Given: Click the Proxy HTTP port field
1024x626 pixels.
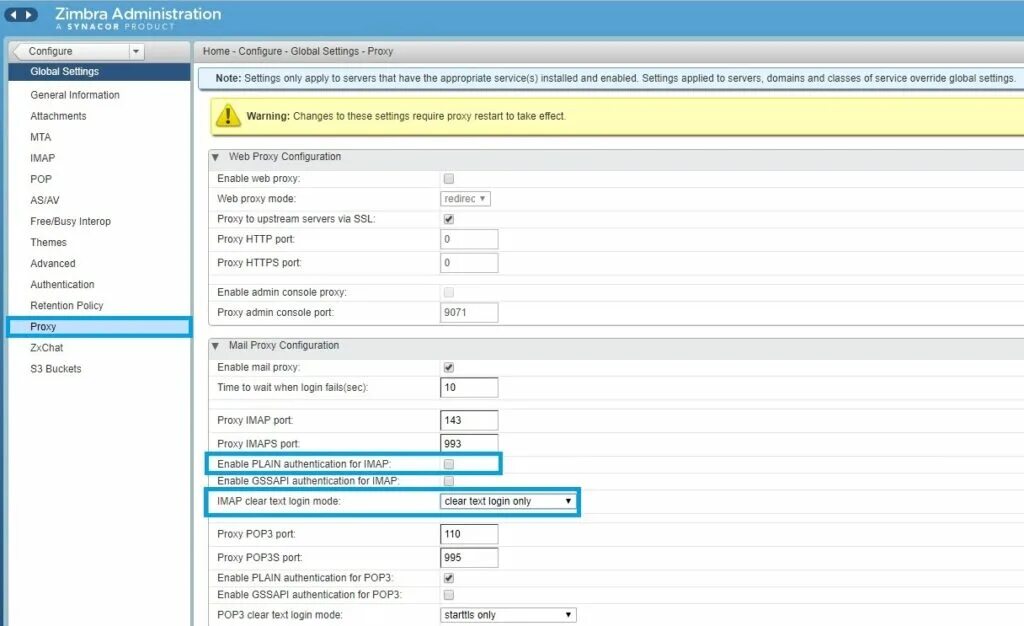Looking at the screenshot, I should (x=469, y=239).
